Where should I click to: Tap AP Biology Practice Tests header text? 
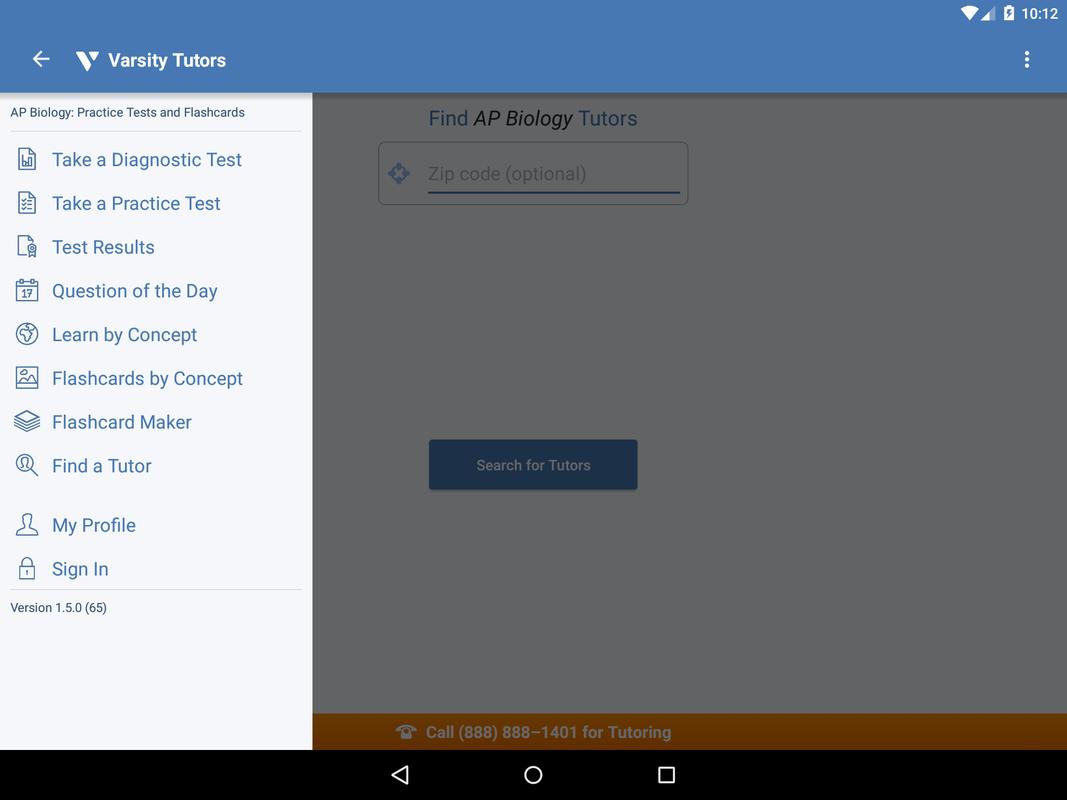point(127,112)
